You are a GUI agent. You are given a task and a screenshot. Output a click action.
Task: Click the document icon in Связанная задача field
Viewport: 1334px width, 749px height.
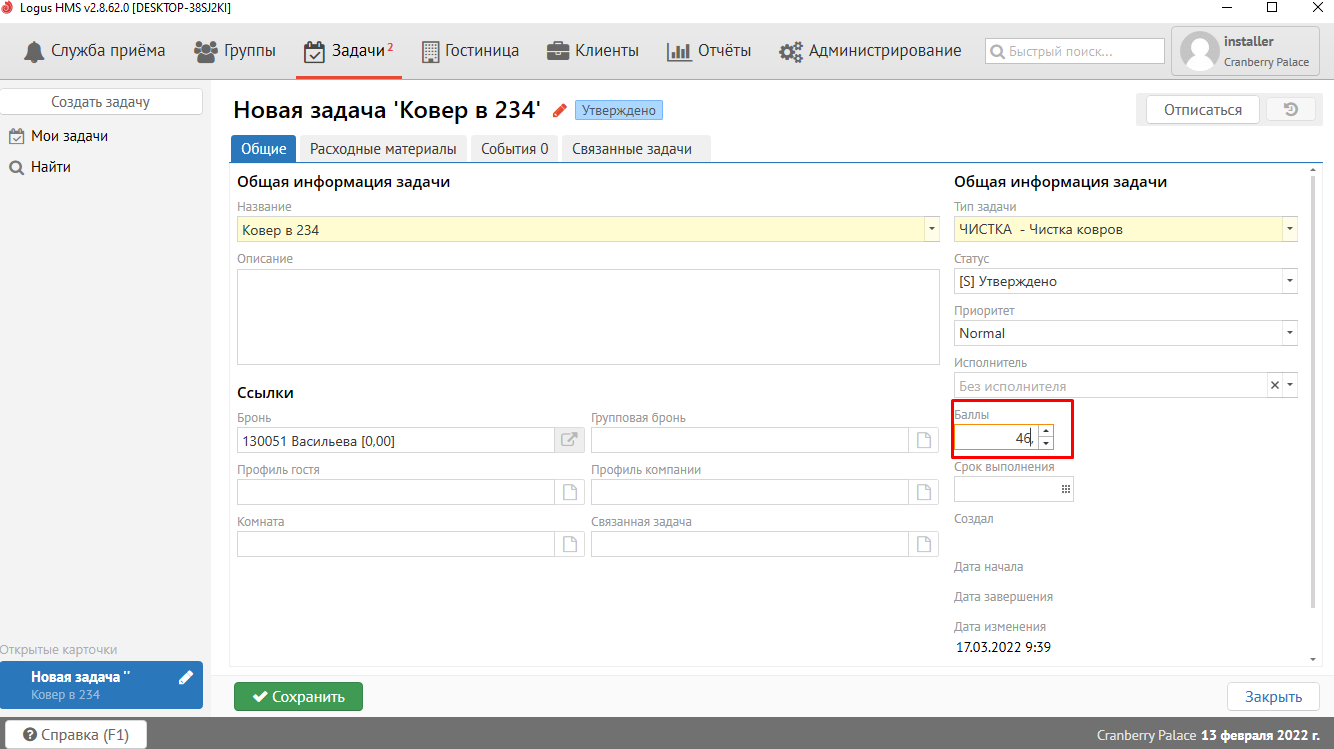click(924, 544)
